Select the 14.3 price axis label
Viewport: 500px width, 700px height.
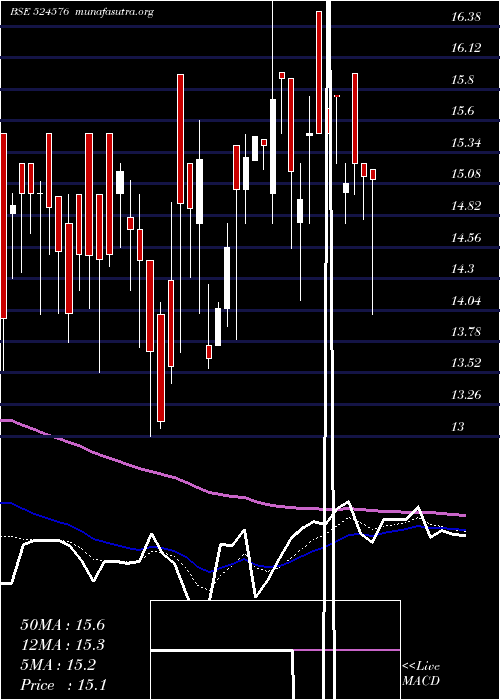(463, 269)
